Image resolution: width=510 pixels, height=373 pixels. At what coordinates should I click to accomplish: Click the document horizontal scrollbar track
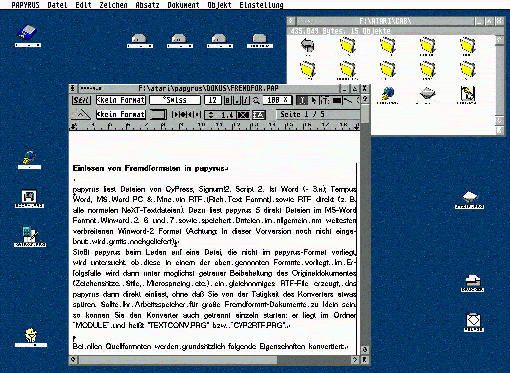[x=213, y=360]
